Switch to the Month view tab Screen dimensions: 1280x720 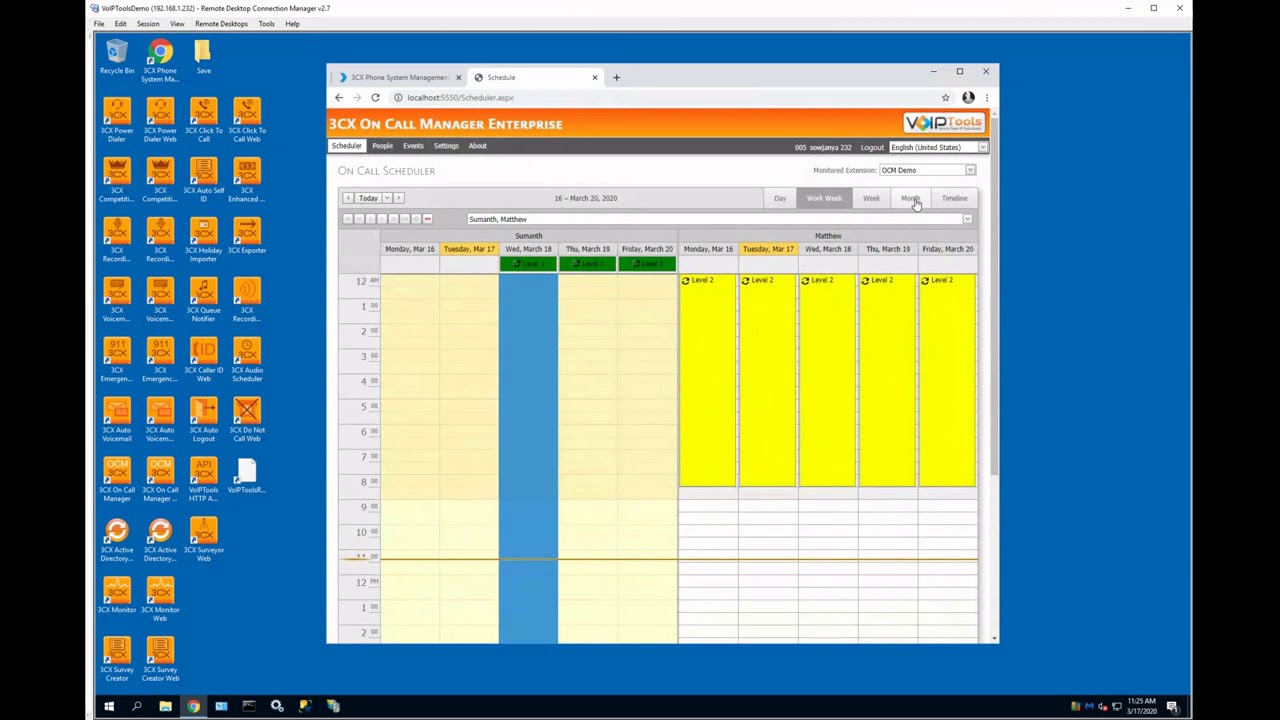coord(910,198)
